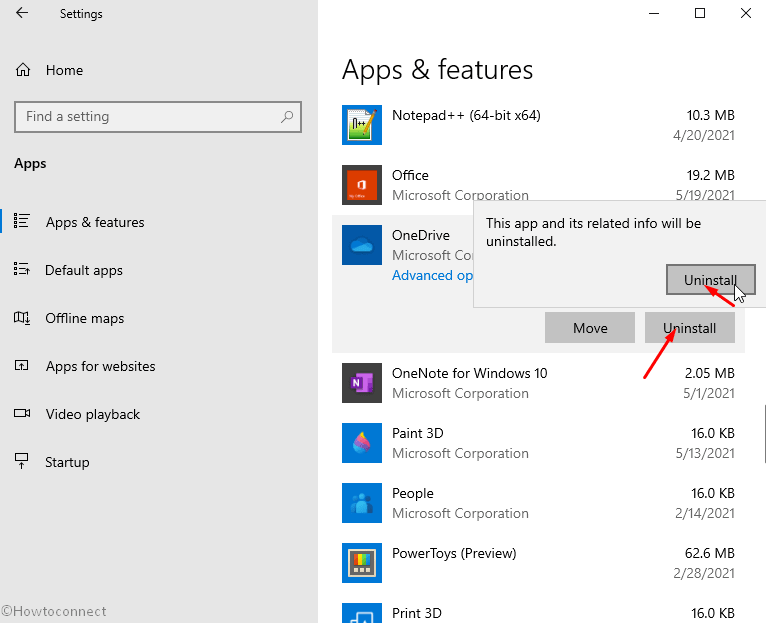Image resolution: width=766 pixels, height=623 pixels.
Task: Click the 10.3 MB size of Notepad++
Action: (710, 115)
